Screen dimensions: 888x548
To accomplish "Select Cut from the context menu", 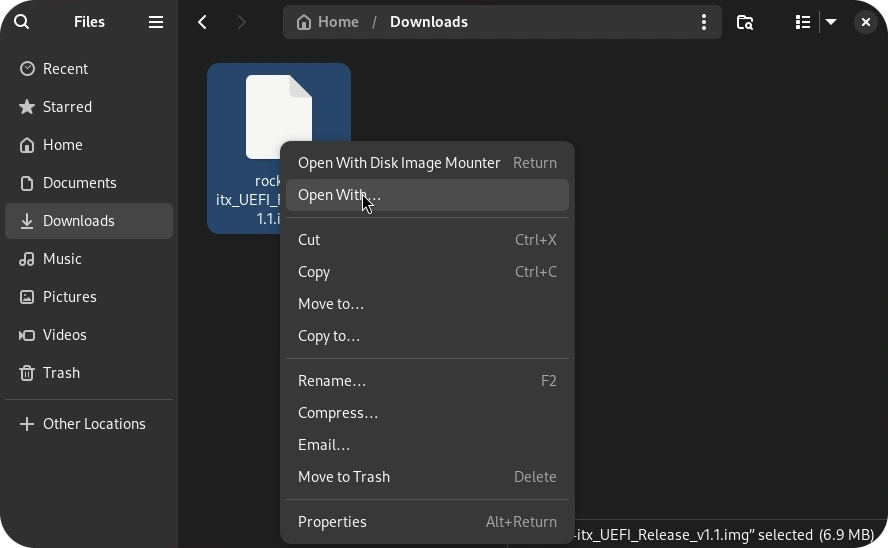I will (x=427, y=240).
